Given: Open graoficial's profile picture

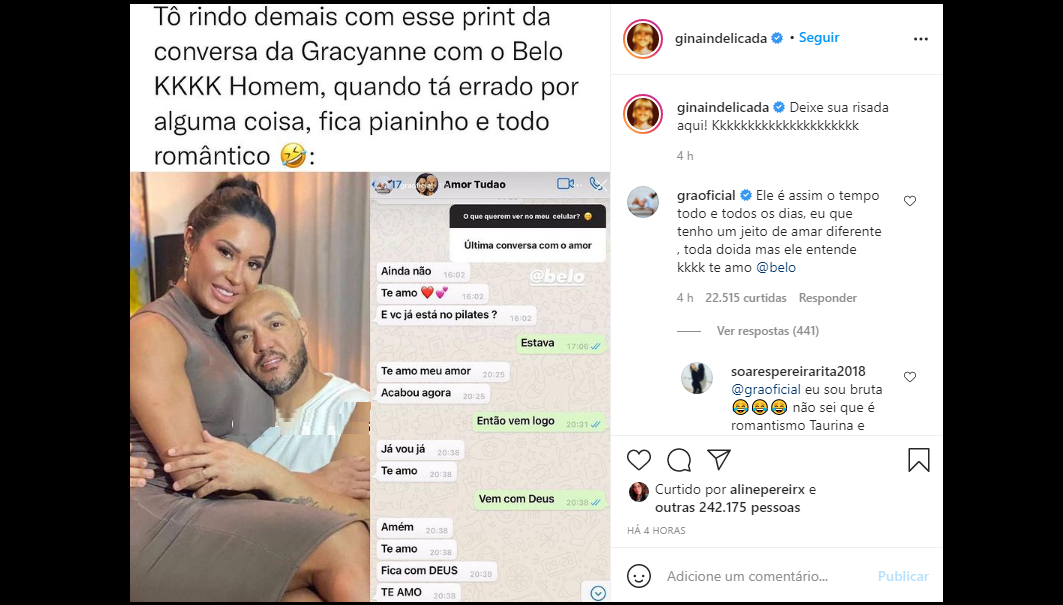Looking at the screenshot, I should point(642,201).
